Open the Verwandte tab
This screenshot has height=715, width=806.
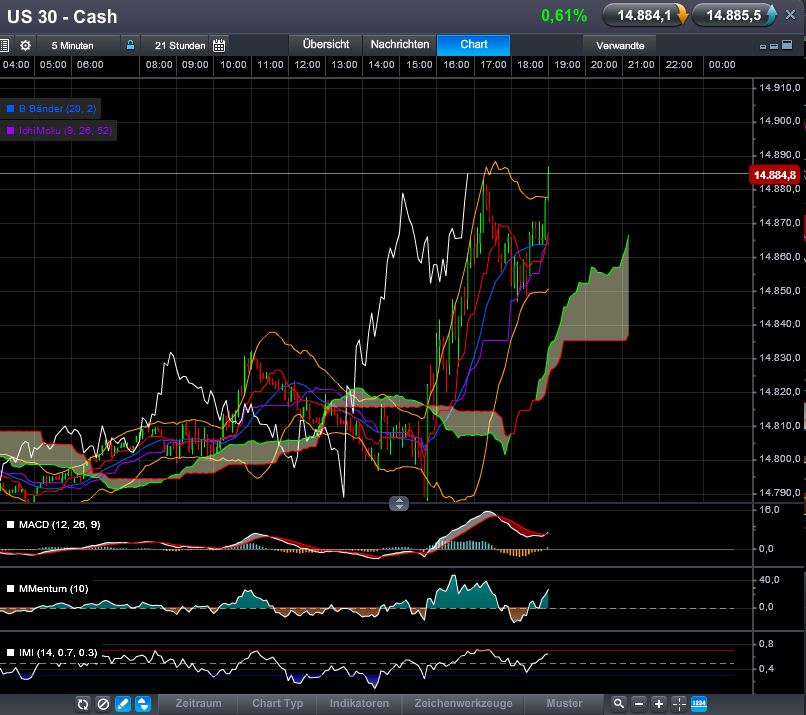[620, 45]
